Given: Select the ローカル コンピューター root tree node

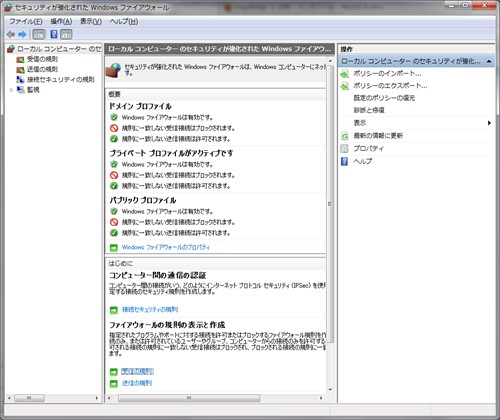Looking at the screenshot, I should point(54,49).
